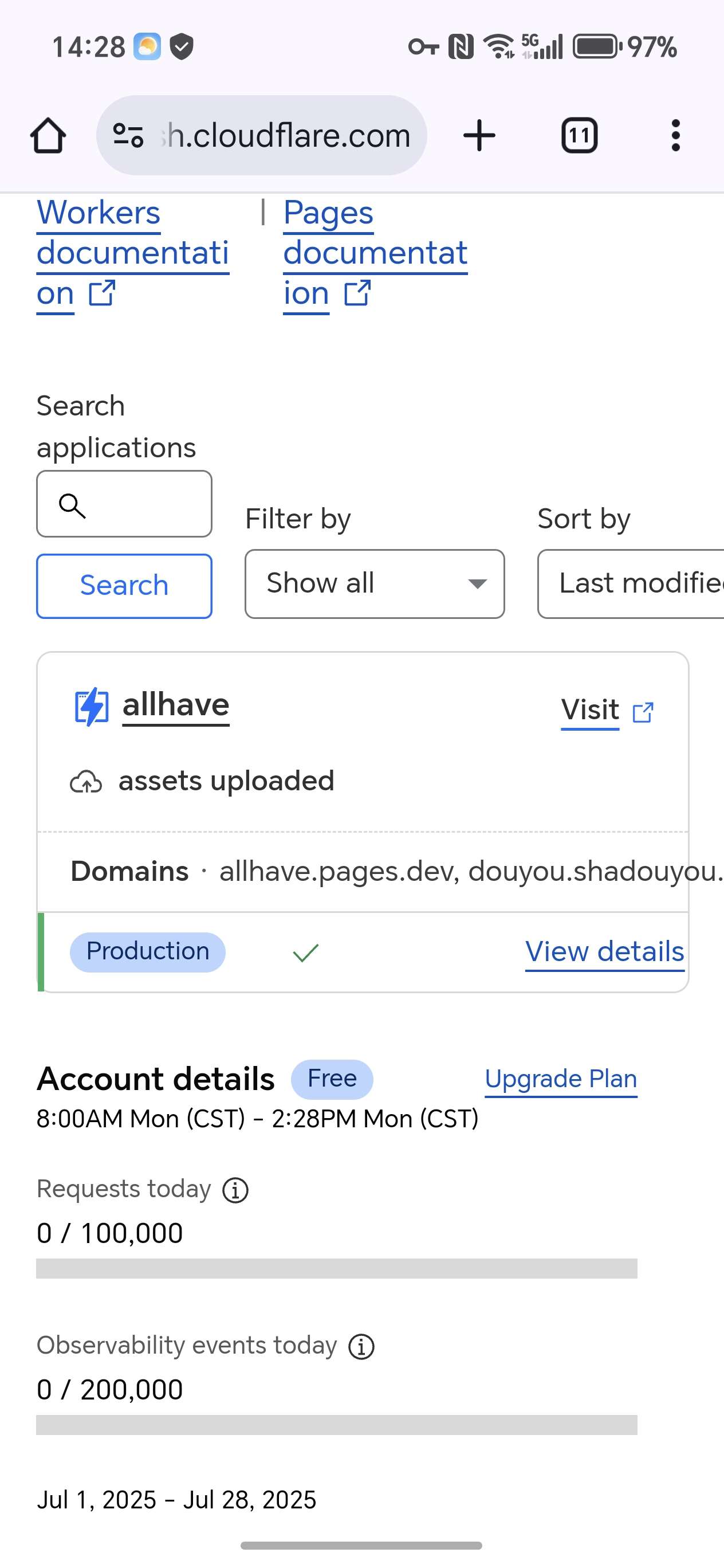Click the Requests today info icon
This screenshot has width=724, height=1568.
click(235, 1190)
